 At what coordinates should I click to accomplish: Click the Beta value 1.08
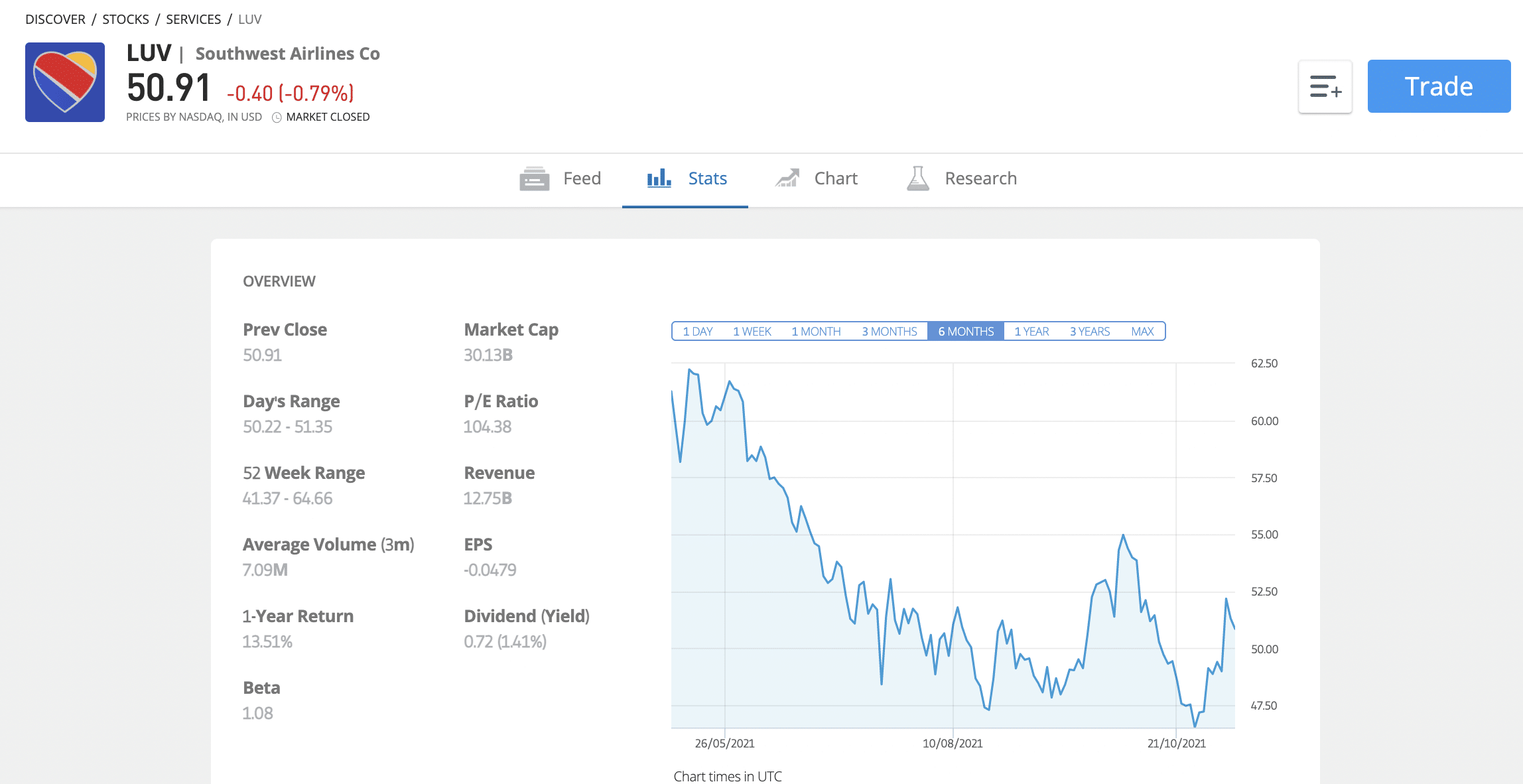pos(257,713)
